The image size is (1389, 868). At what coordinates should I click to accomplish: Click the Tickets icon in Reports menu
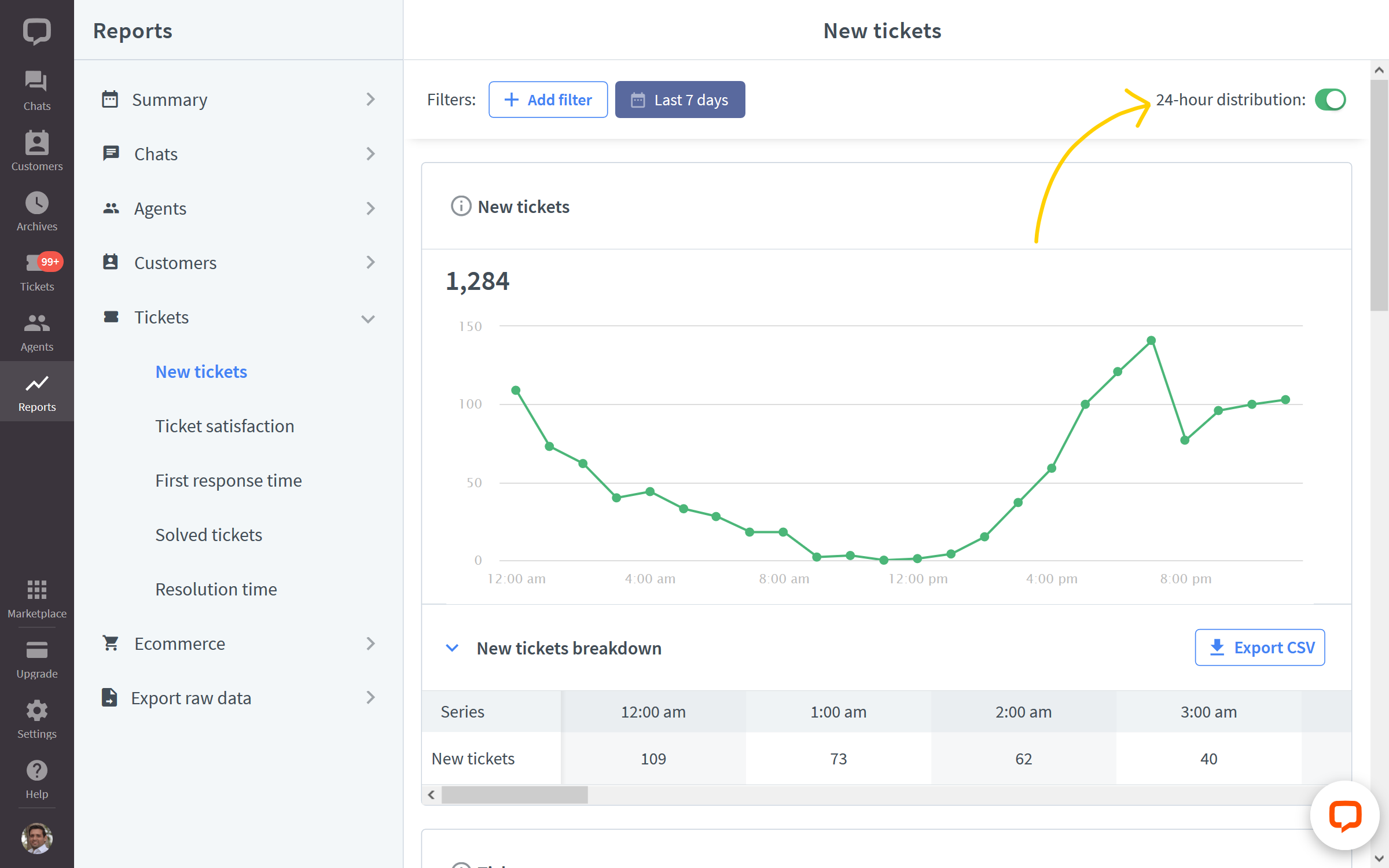pyautogui.click(x=111, y=317)
